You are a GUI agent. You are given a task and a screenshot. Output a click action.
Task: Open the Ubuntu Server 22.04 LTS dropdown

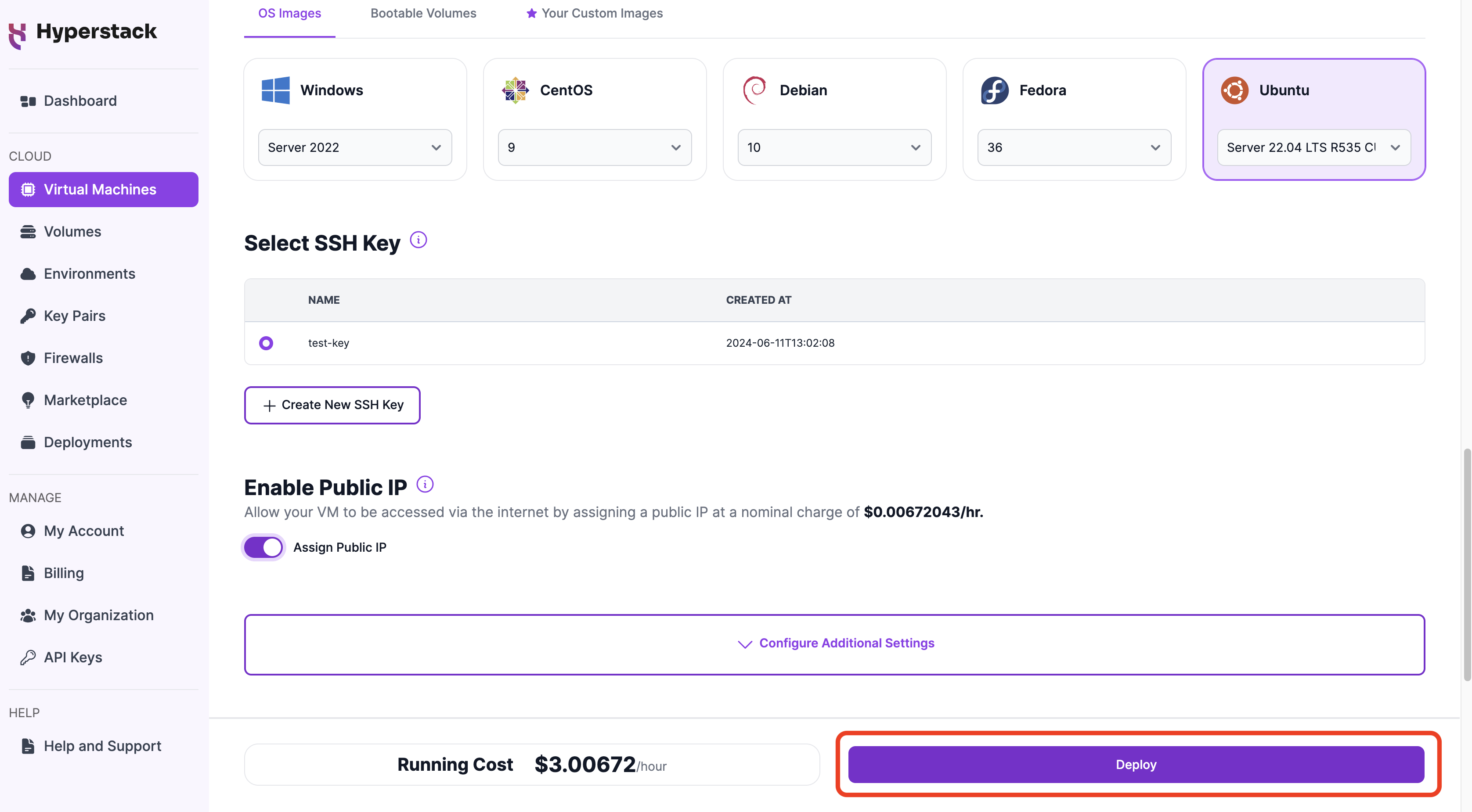tap(1314, 147)
